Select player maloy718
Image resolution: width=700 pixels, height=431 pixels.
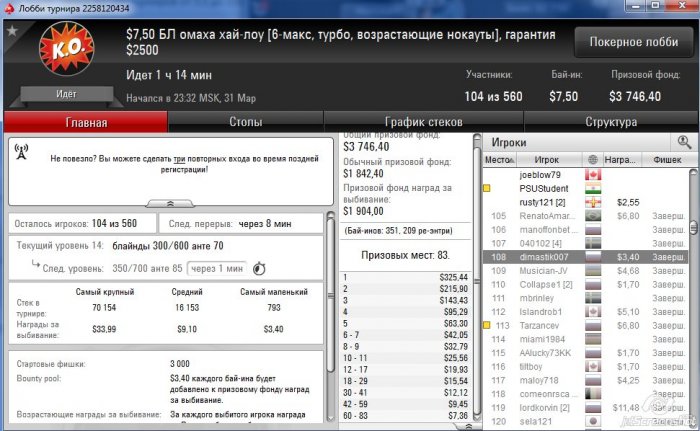tap(585, 380)
